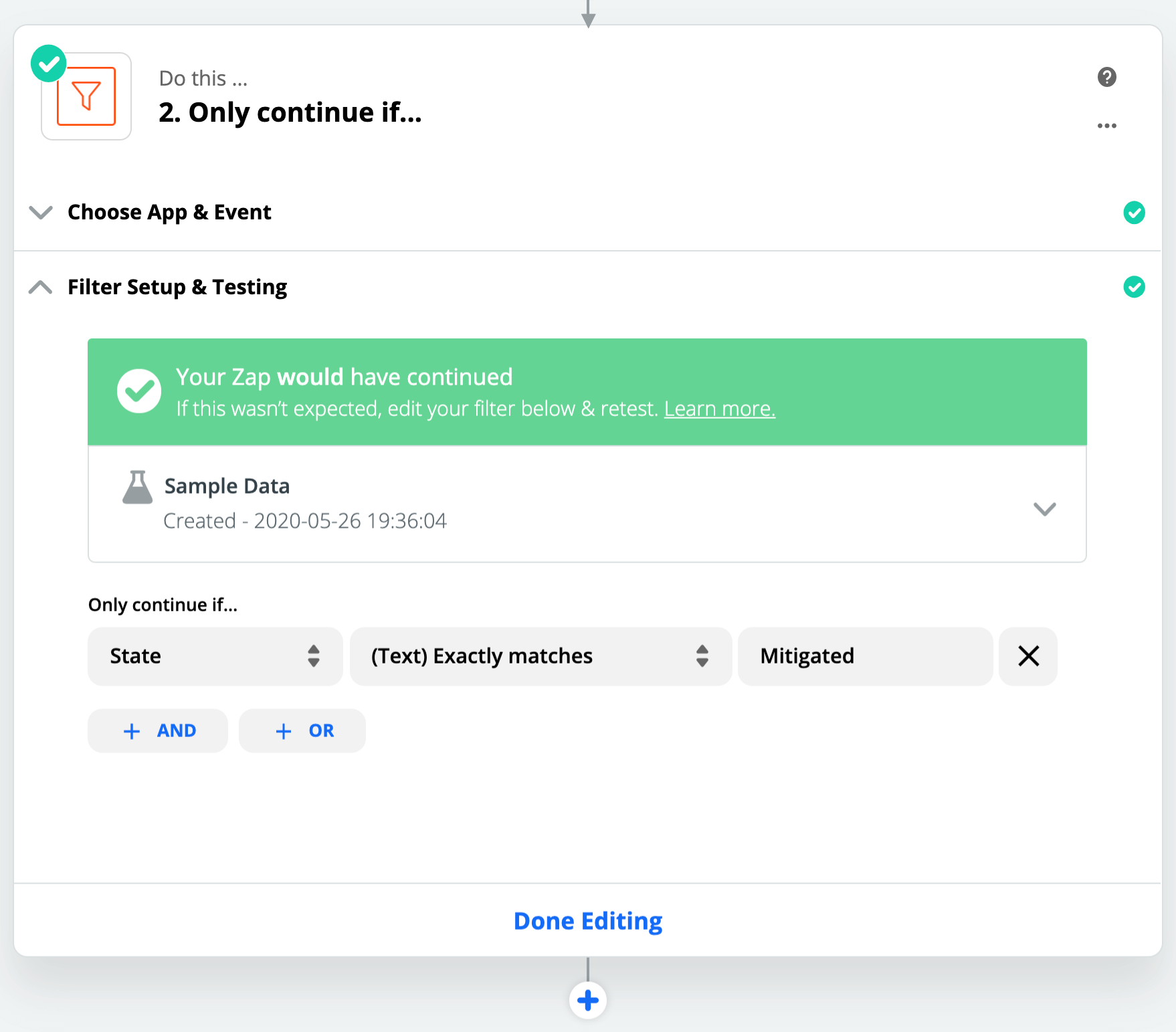Expand the Choose App & Event section
The width and height of the screenshot is (1176, 1032).
(x=41, y=213)
